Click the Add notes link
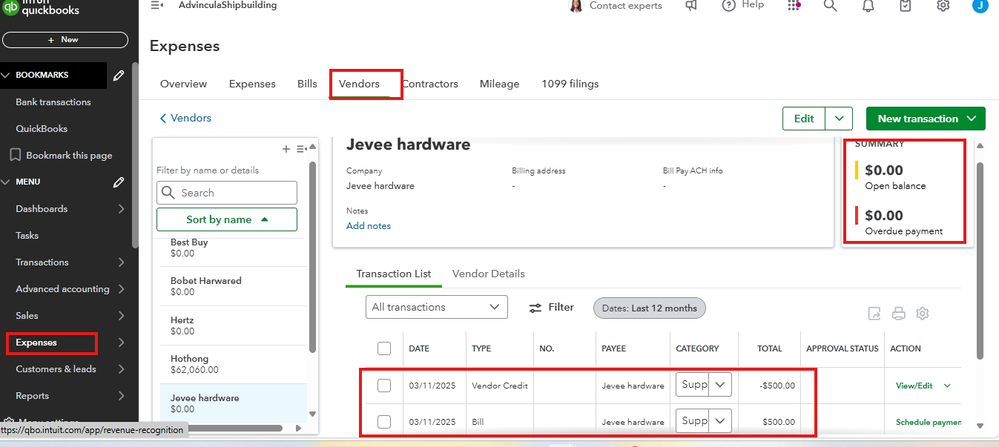 tap(369, 226)
